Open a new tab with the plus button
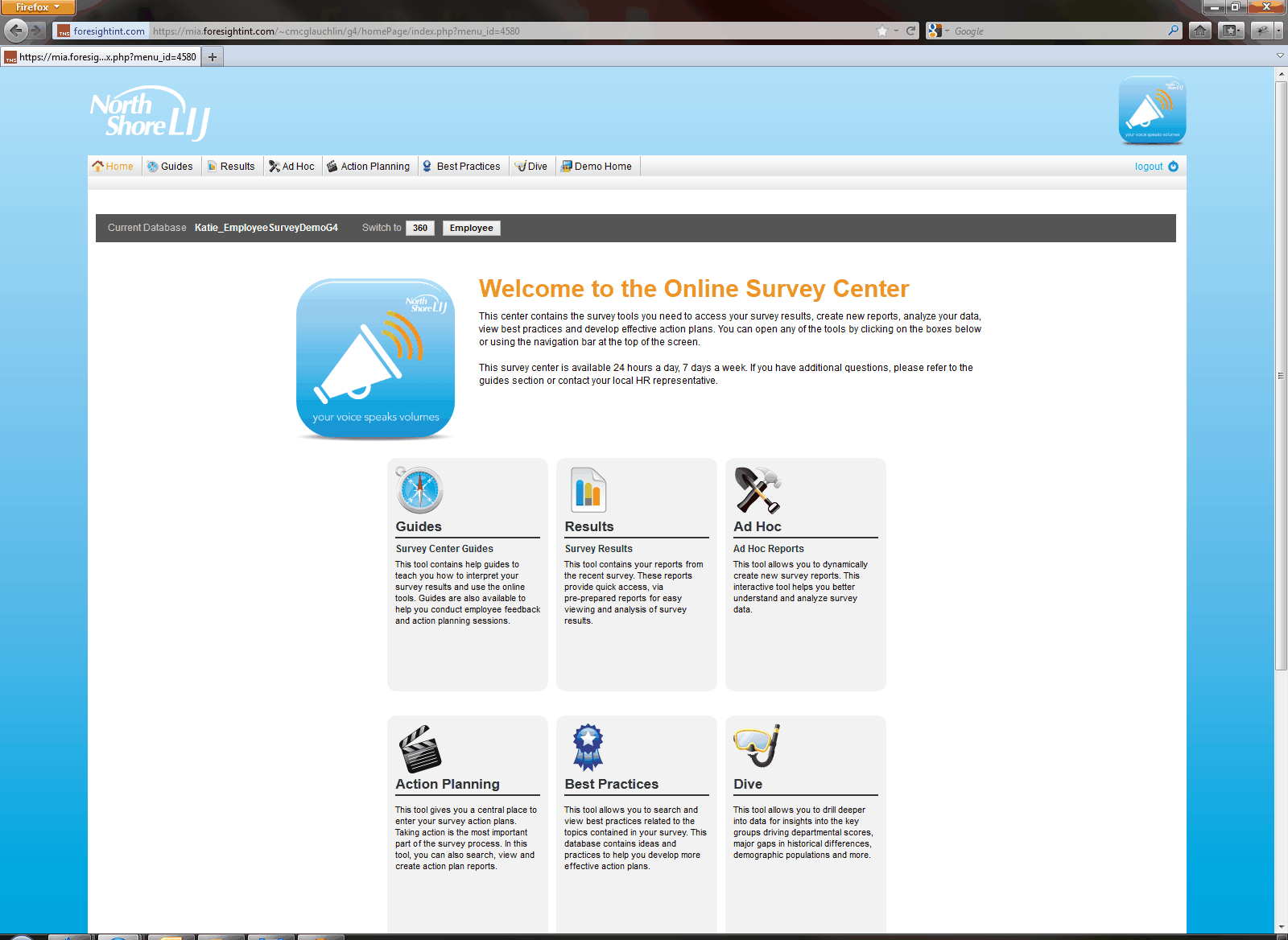Screen dimensions: 1288x940 213,57
